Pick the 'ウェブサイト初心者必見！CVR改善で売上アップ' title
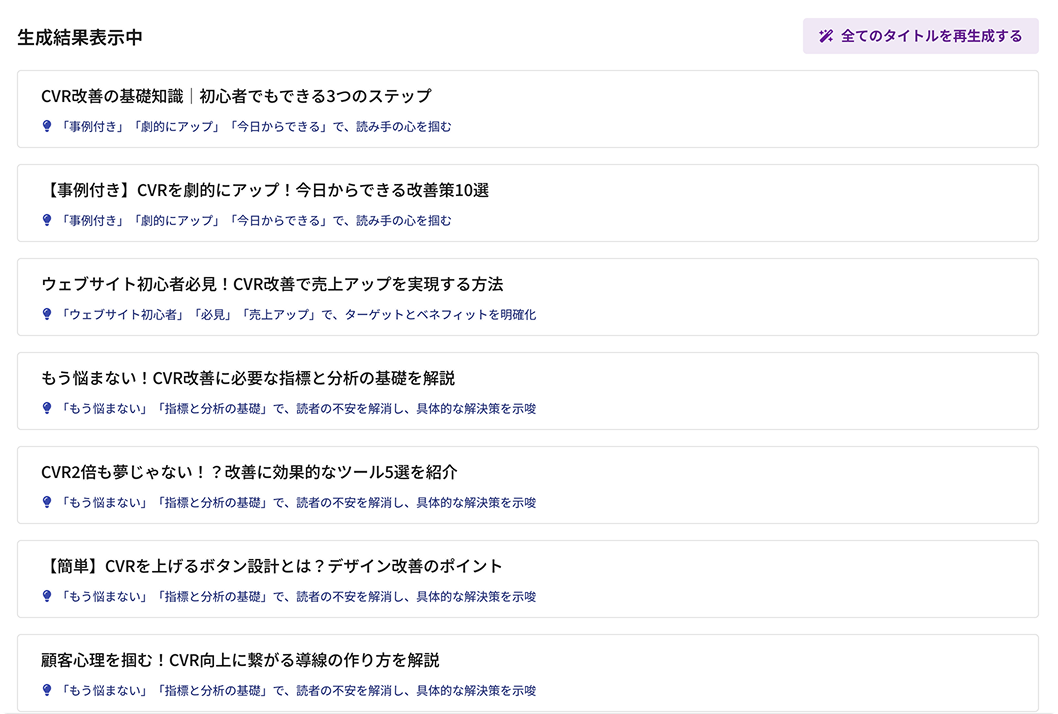Image resolution: width=1058 pixels, height=714 pixels. click(272, 284)
